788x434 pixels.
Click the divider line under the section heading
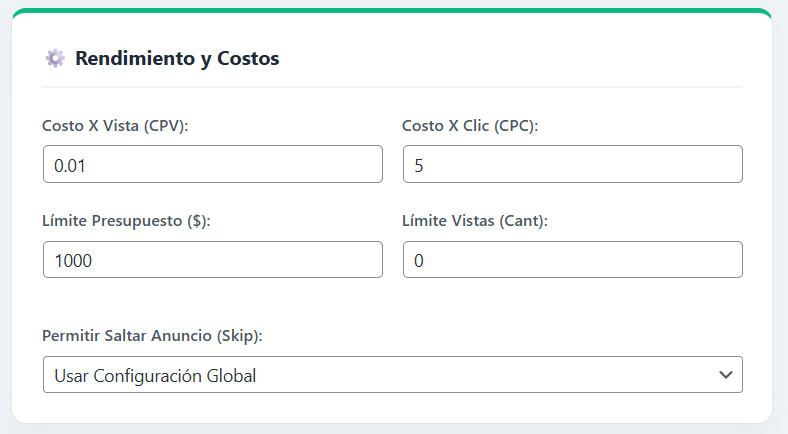392,87
